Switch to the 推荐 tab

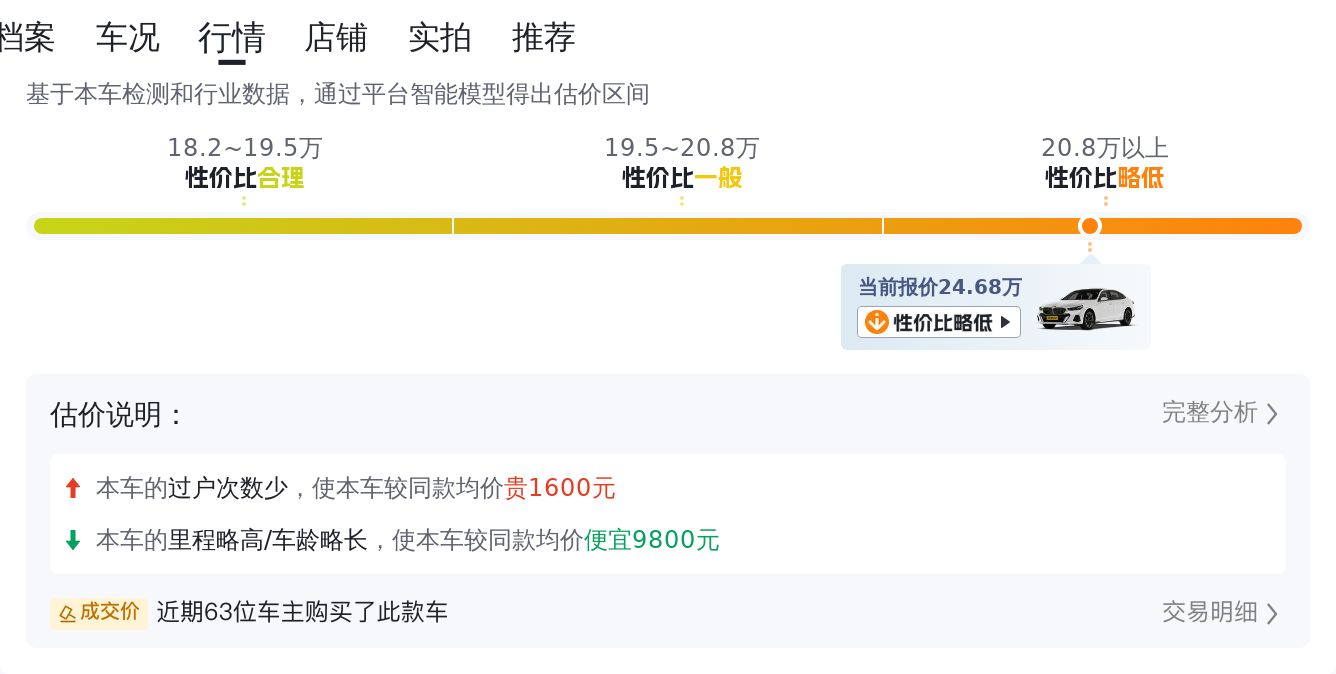point(544,38)
